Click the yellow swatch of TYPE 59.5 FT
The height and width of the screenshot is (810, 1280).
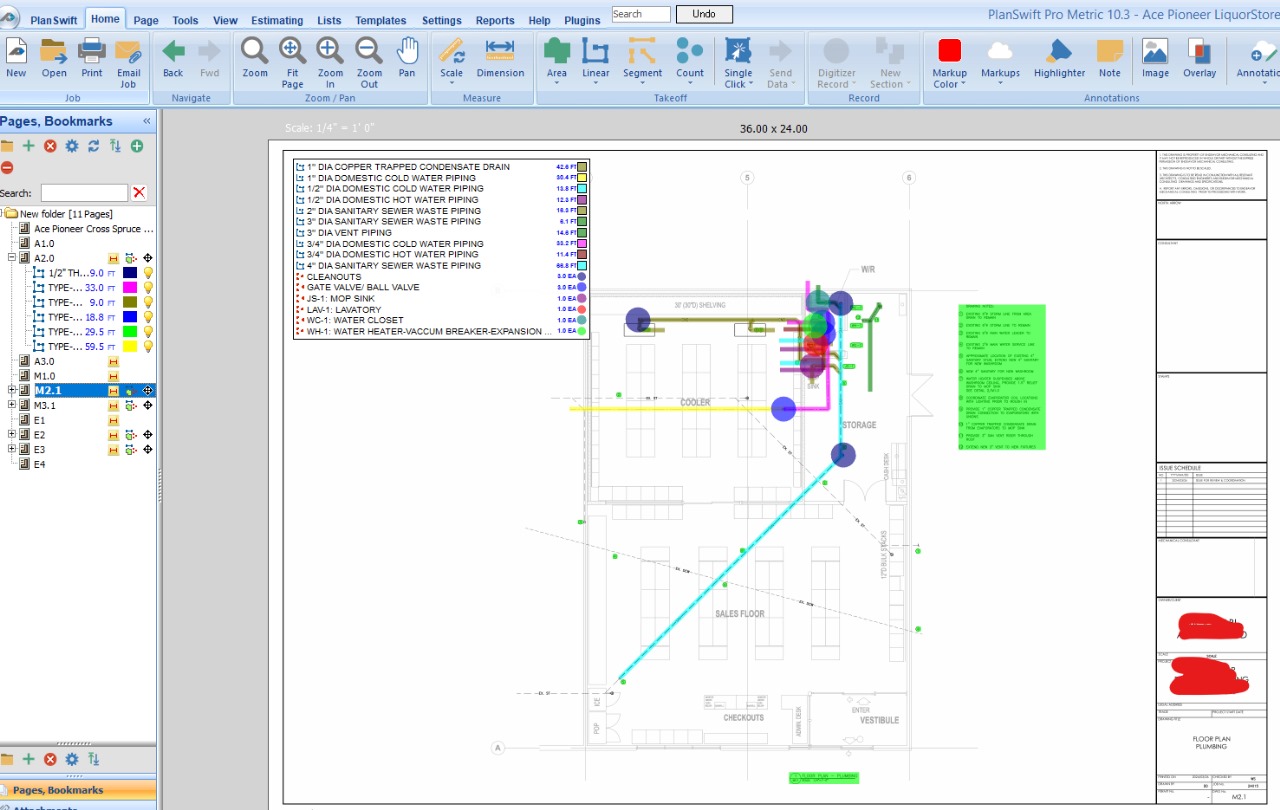click(130, 347)
